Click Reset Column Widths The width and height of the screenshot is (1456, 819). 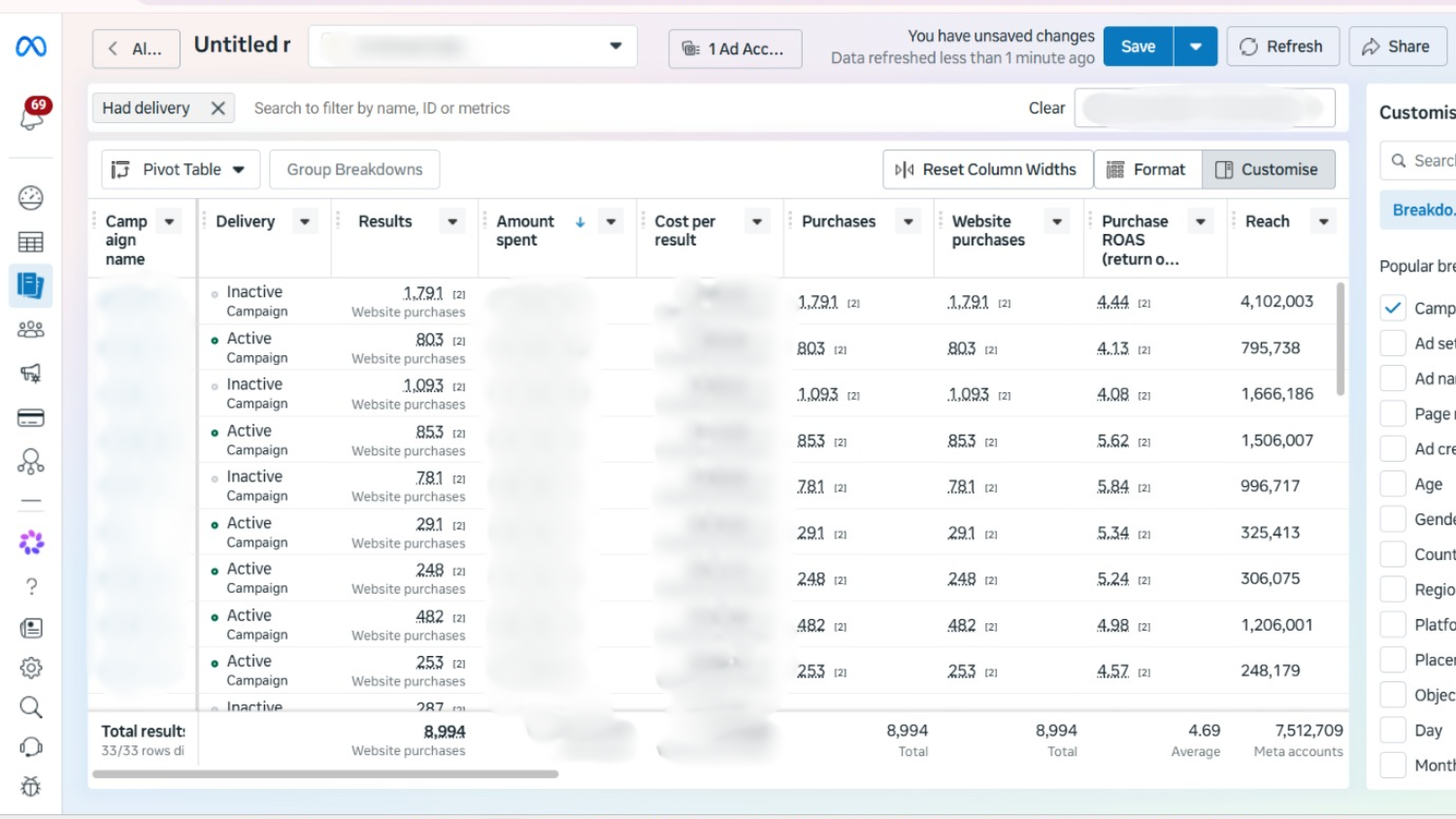pos(987,170)
